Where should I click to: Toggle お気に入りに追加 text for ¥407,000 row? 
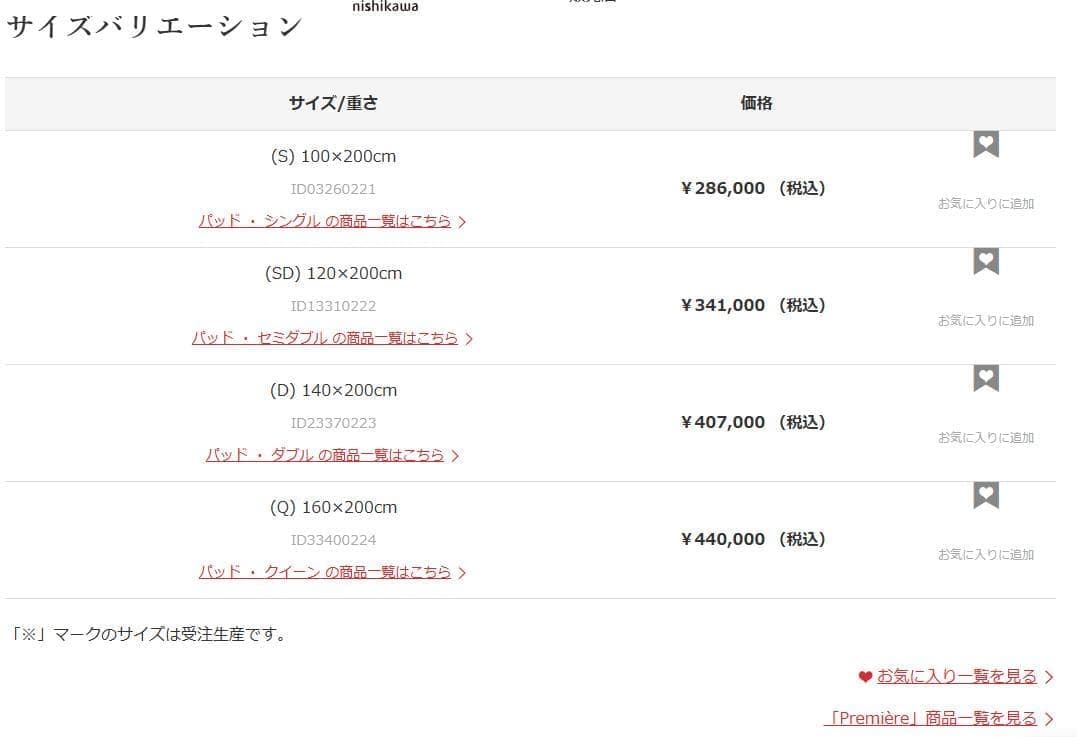tap(985, 438)
